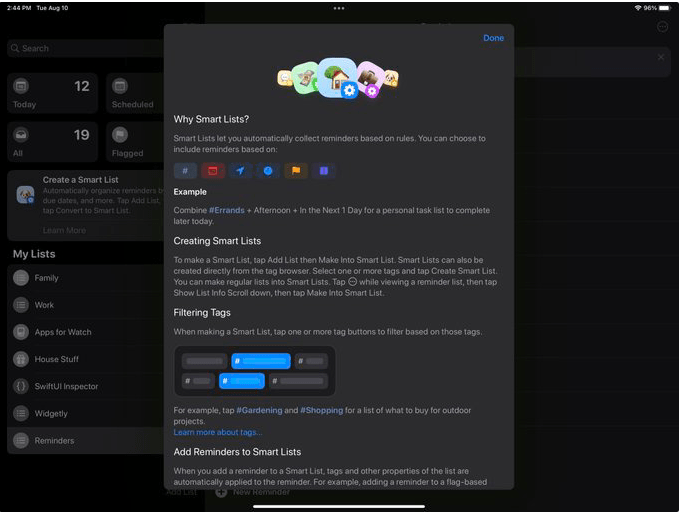
Task: Select the Work list
Action: click(x=45, y=305)
